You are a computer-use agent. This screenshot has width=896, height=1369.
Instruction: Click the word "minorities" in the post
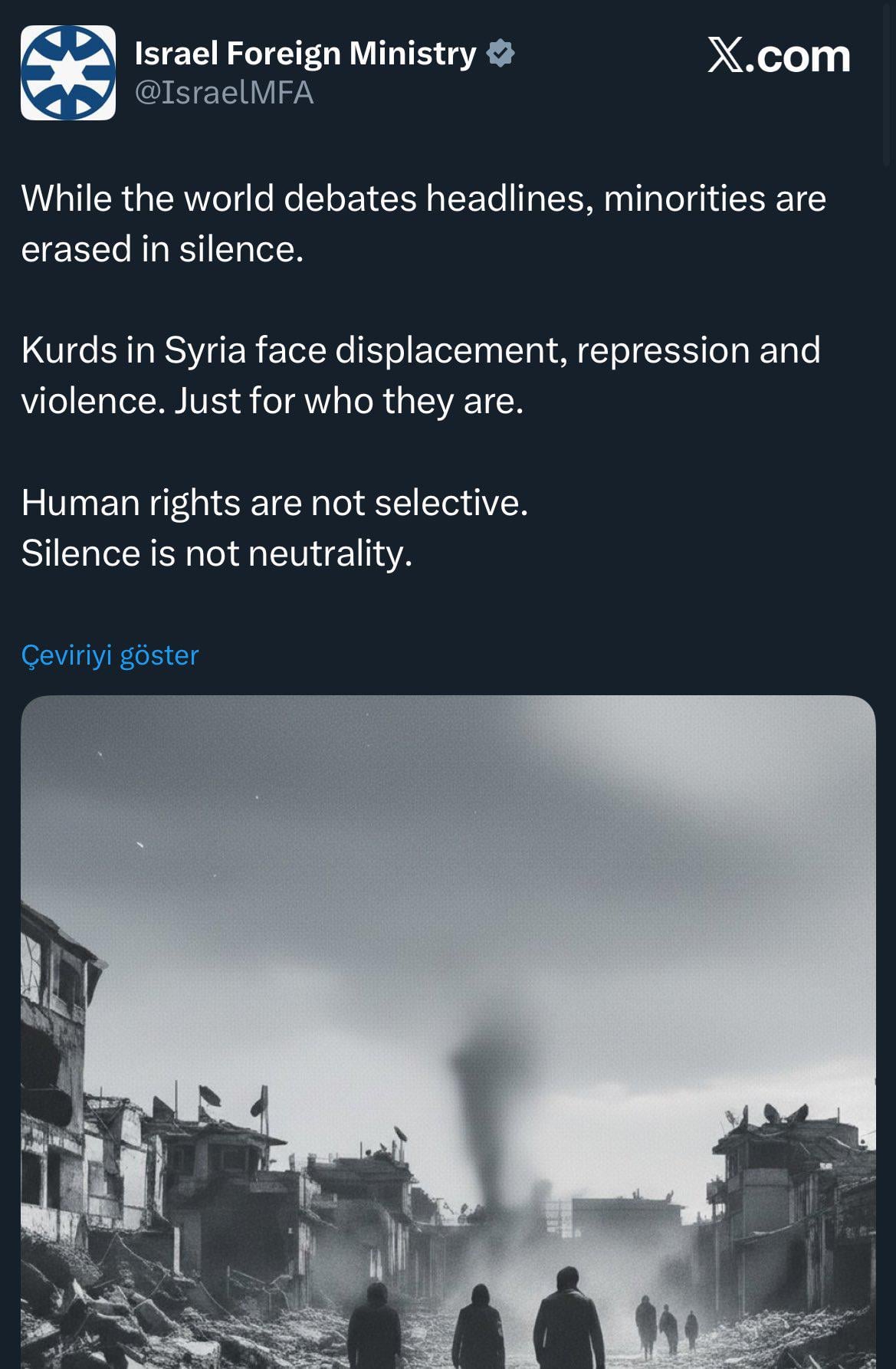click(x=684, y=199)
